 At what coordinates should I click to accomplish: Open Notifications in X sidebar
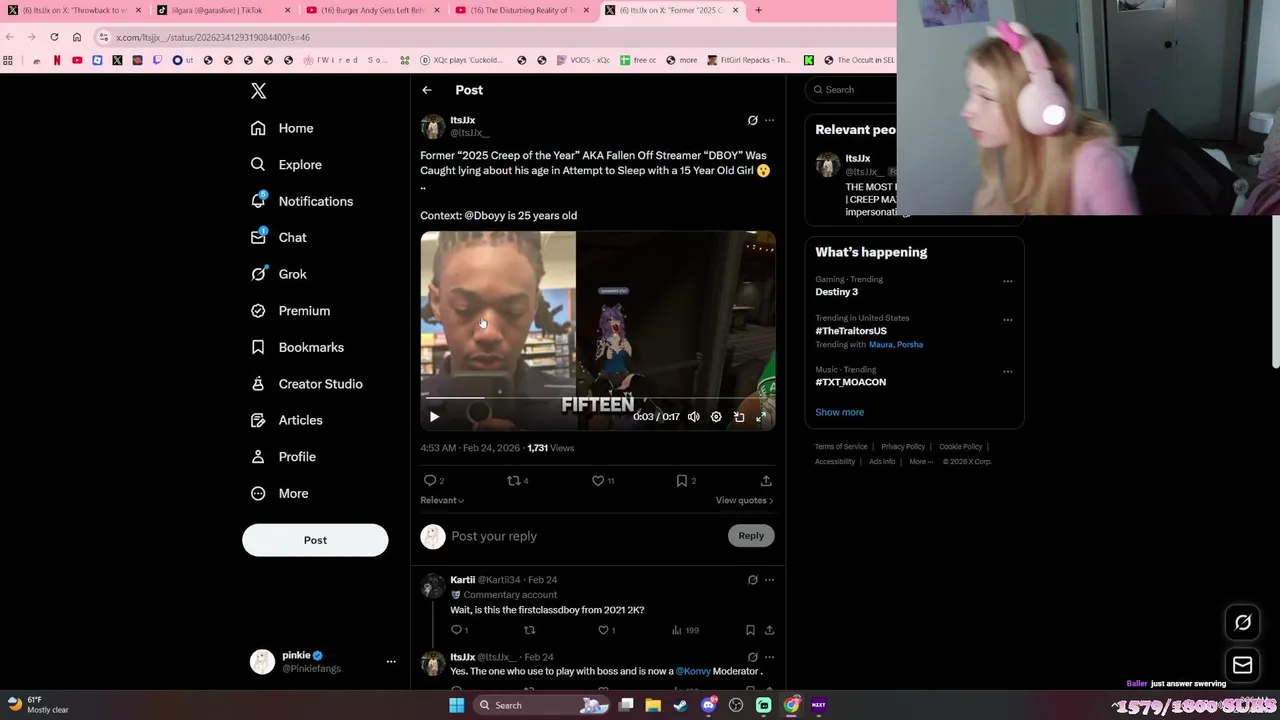click(x=302, y=201)
